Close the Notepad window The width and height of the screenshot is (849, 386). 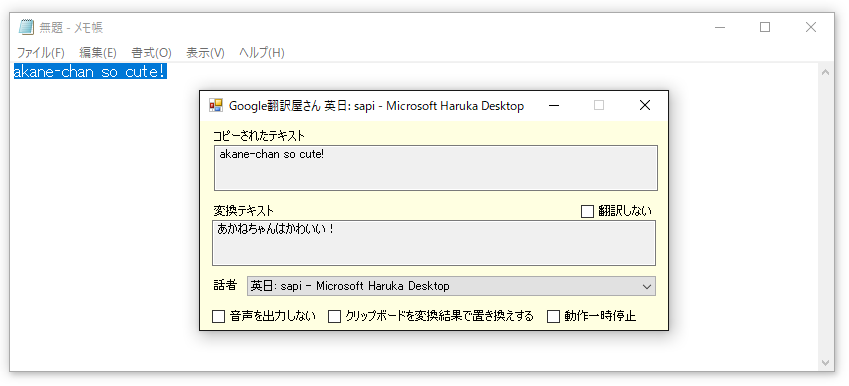click(x=811, y=27)
